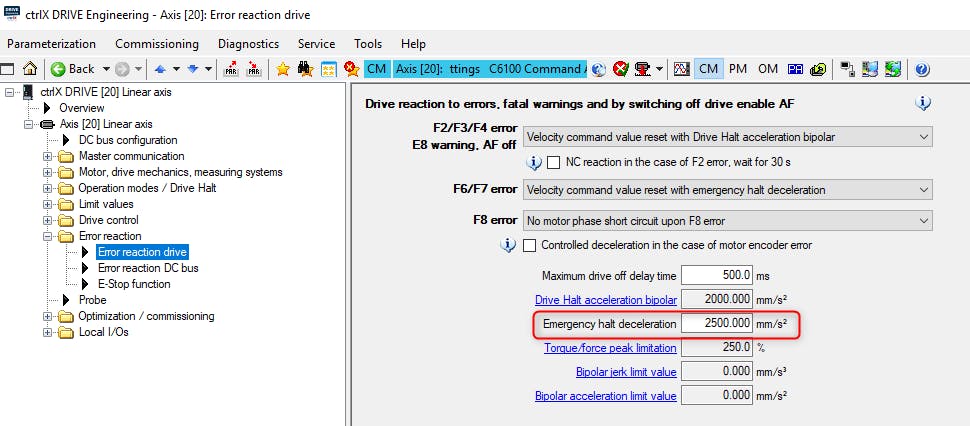
Task: Collapse the Error reaction folder
Action: click(x=48, y=236)
